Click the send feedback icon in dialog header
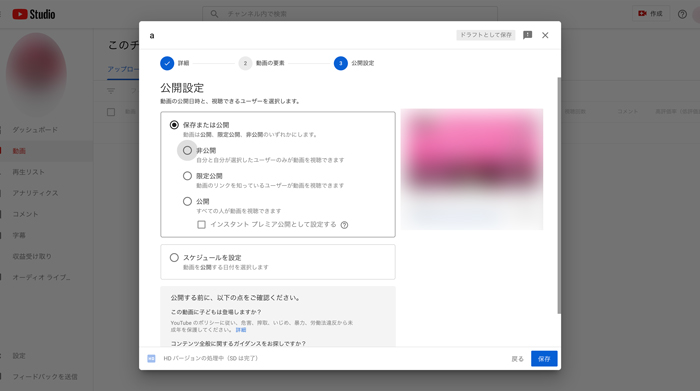The image size is (700, 391). (x=527, y=35)
